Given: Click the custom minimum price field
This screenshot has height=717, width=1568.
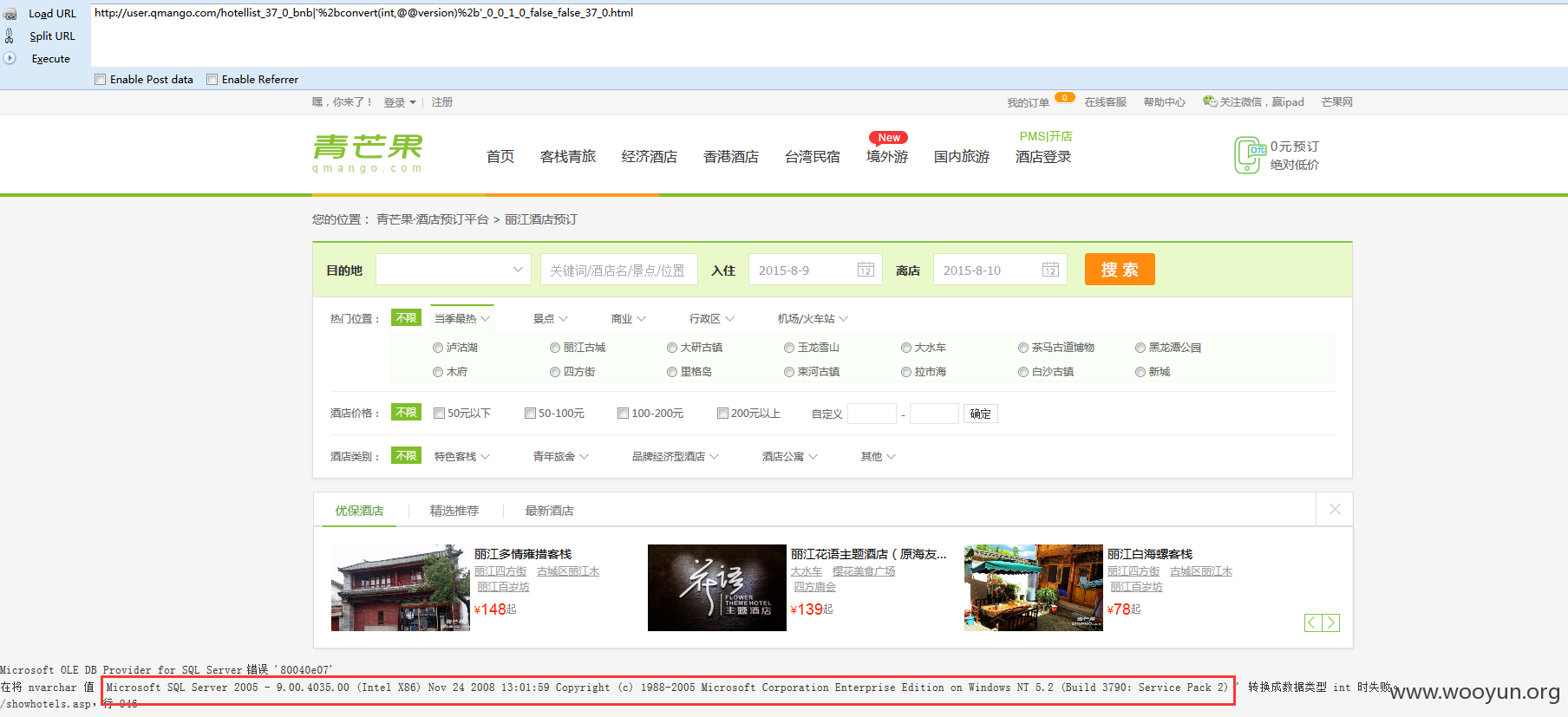Looking at the screenshot, I should [x=872, y=414].
